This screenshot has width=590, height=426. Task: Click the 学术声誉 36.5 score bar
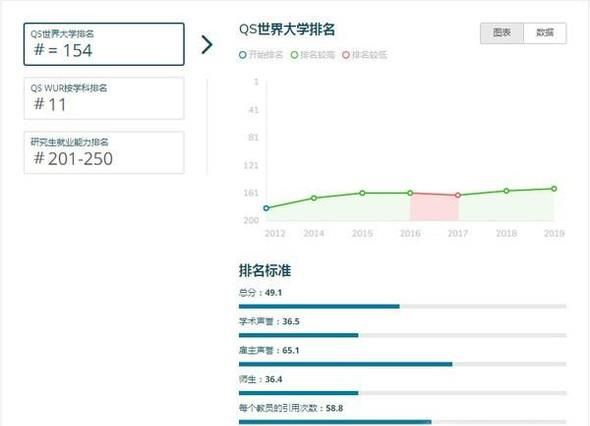pos(403,335)
